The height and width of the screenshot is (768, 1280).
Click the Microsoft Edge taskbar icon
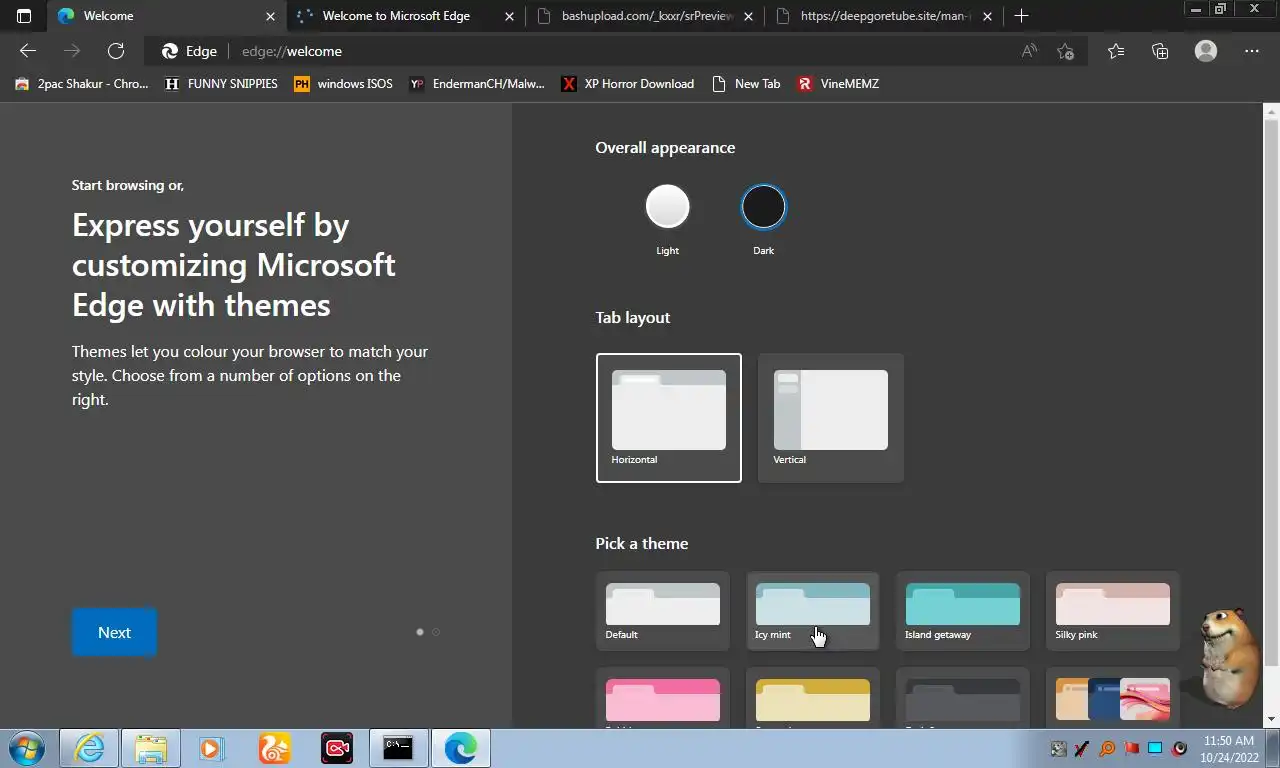460,748
